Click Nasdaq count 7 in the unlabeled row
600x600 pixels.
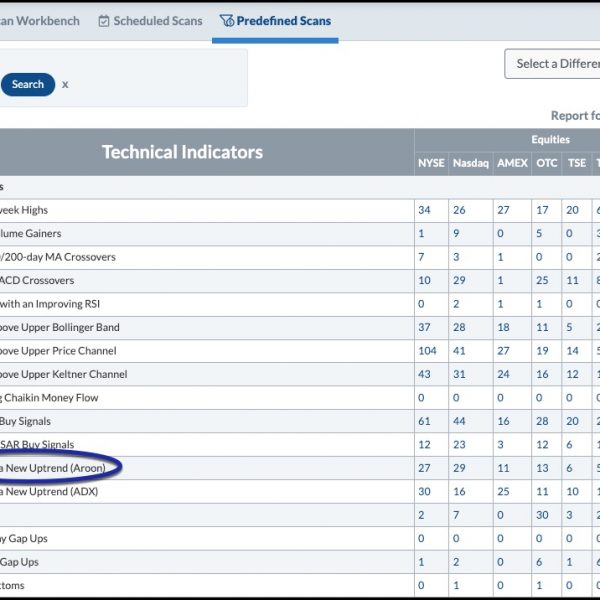click(x=456, y=515)
